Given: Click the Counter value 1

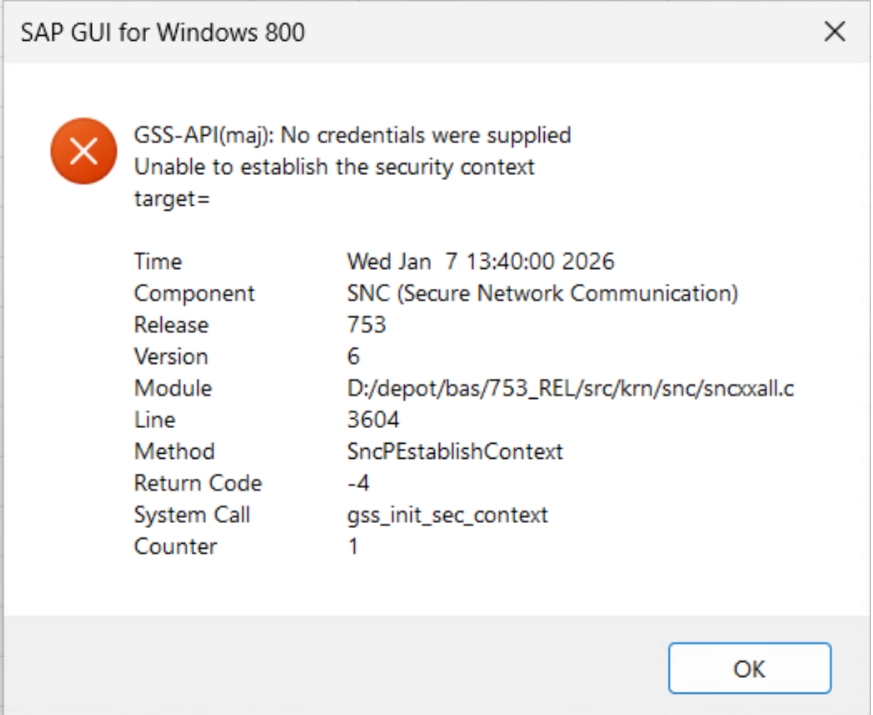Looking at the screenshot, I should tap(353, 547).
